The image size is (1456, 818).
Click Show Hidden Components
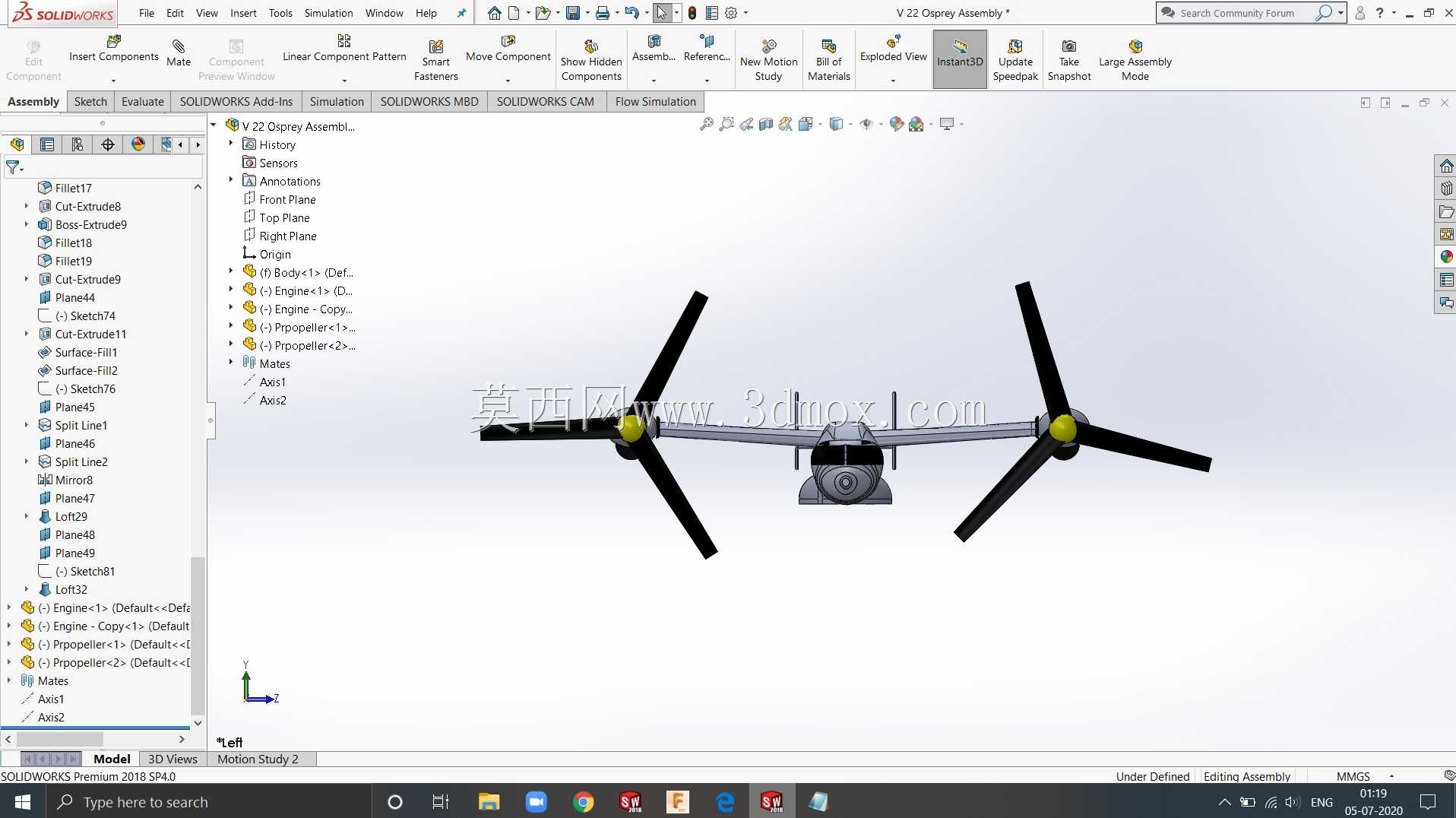coord(591,60)
